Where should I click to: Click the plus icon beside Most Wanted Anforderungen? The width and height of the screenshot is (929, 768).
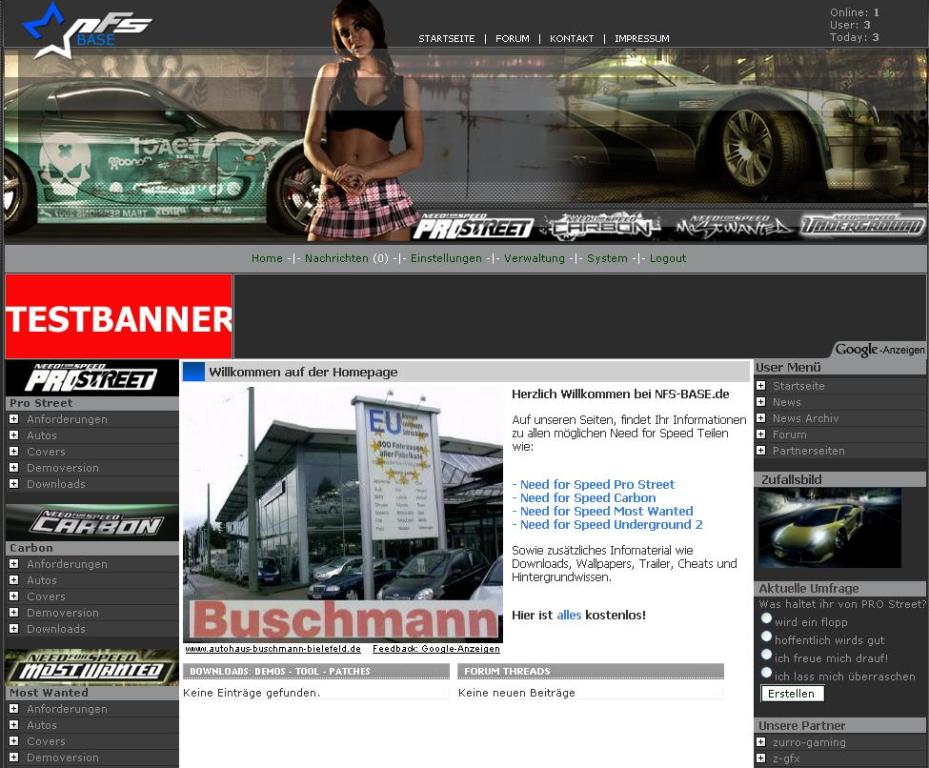(14, 709)
